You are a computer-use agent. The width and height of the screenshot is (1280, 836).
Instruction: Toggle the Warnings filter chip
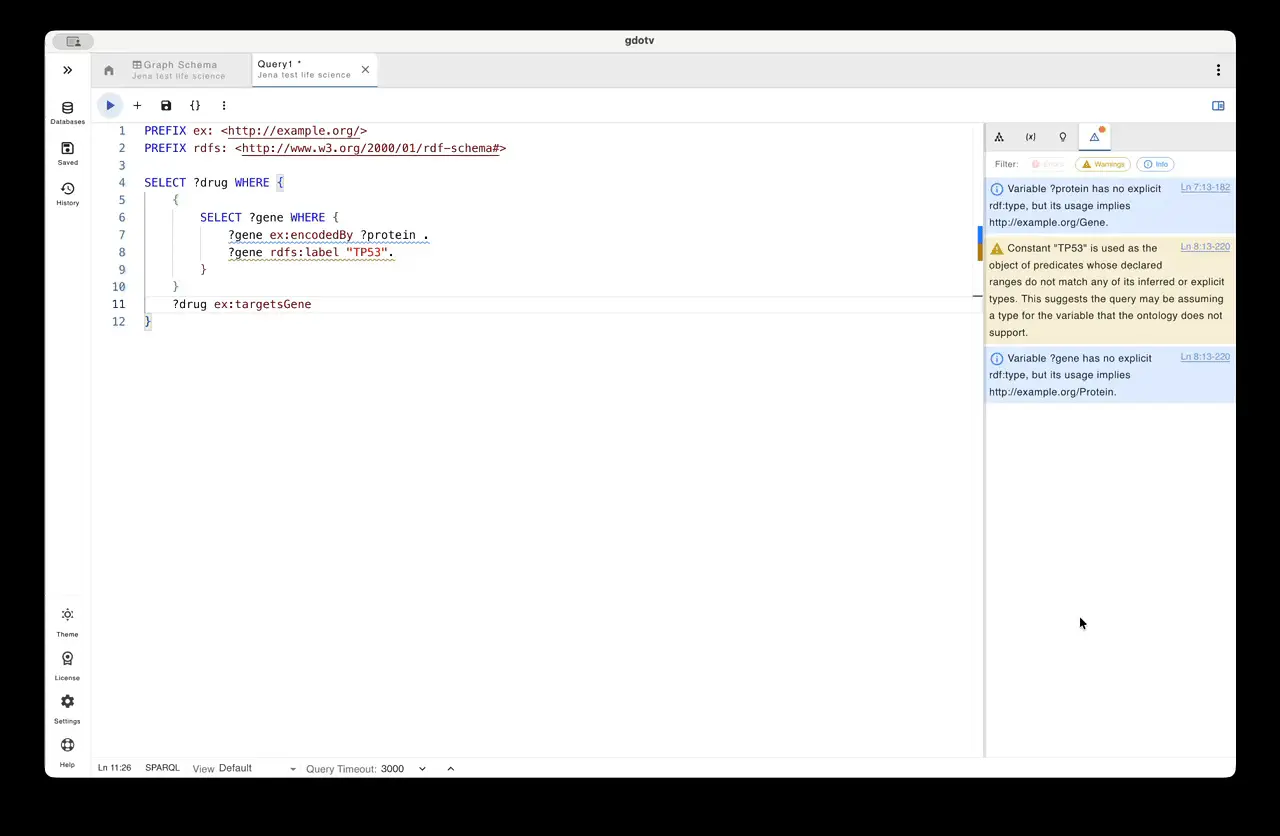(x=1102, y=164)
